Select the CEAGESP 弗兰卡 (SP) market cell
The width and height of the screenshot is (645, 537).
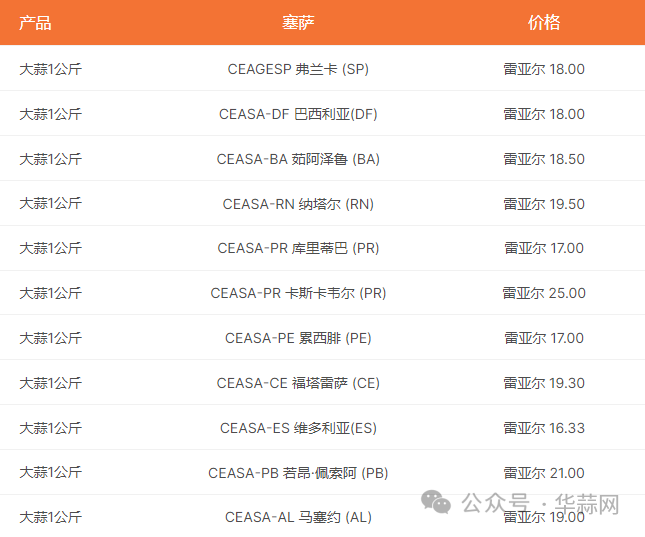tap(298, 69)
